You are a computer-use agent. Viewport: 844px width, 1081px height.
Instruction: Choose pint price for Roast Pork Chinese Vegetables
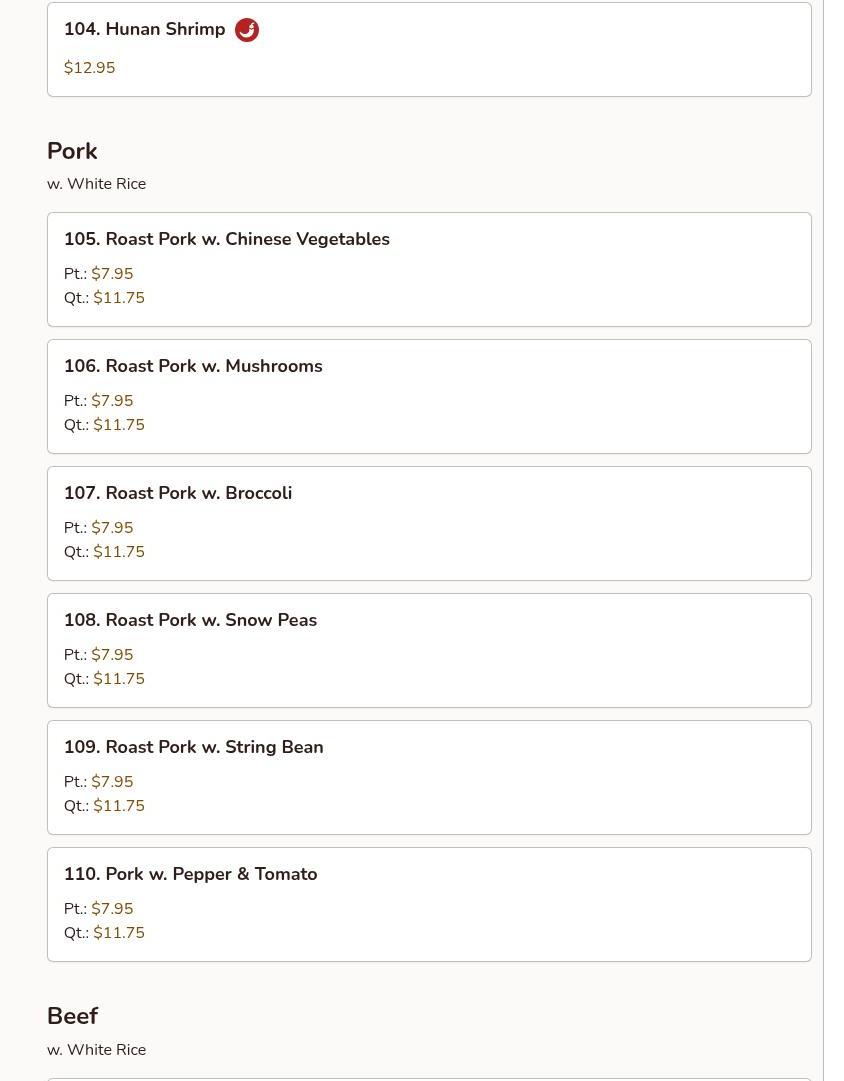[112, 274]
